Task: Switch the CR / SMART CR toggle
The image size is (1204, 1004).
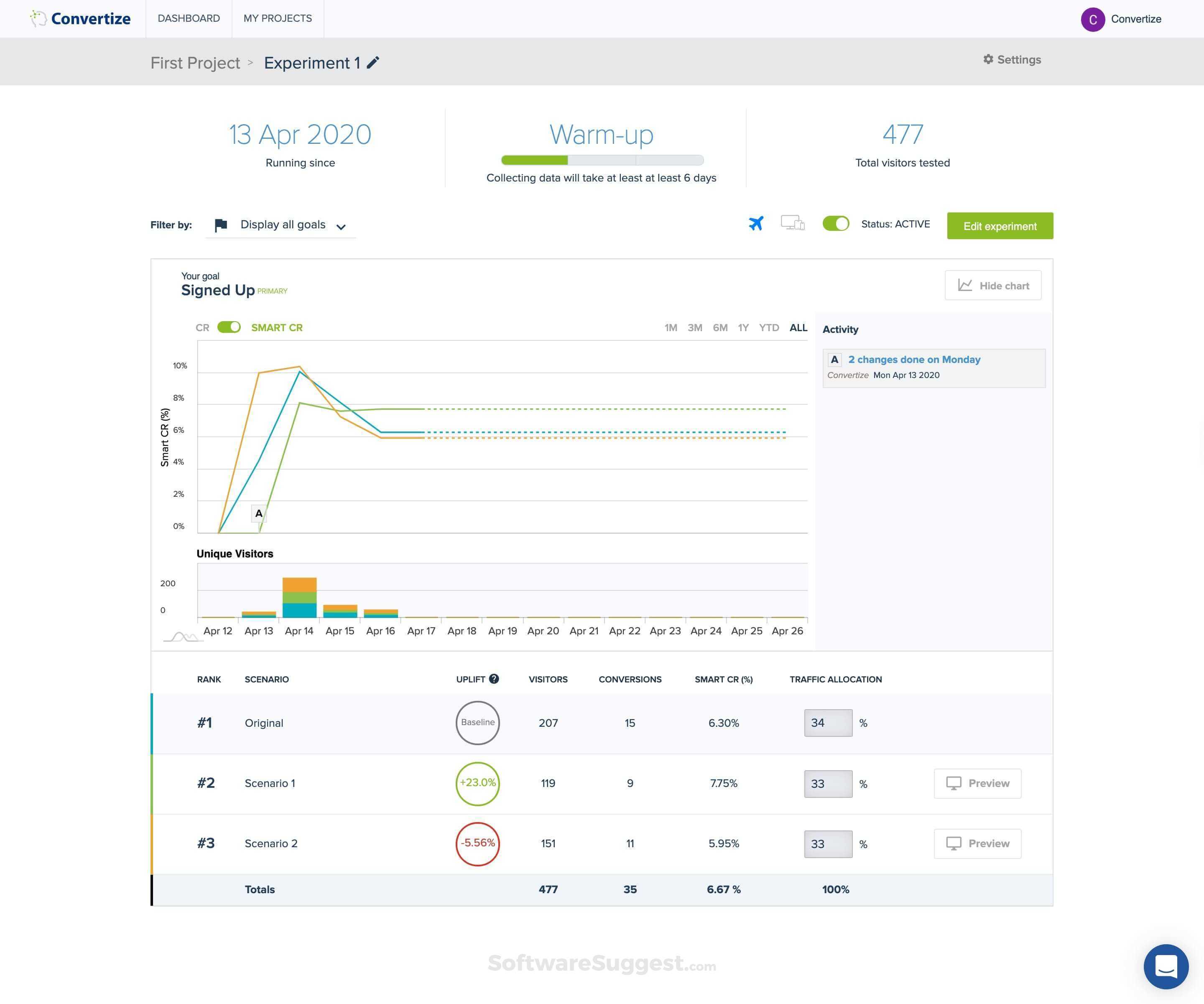Action: 228,327
